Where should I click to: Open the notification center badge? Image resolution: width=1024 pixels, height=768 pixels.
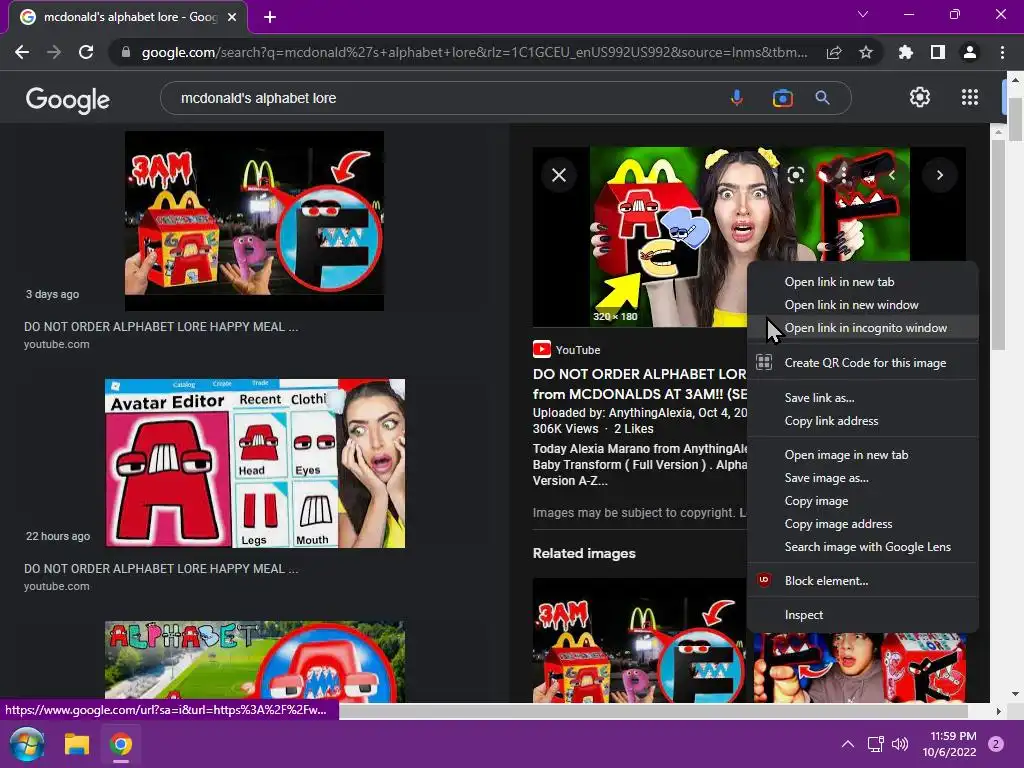point(996,744)
